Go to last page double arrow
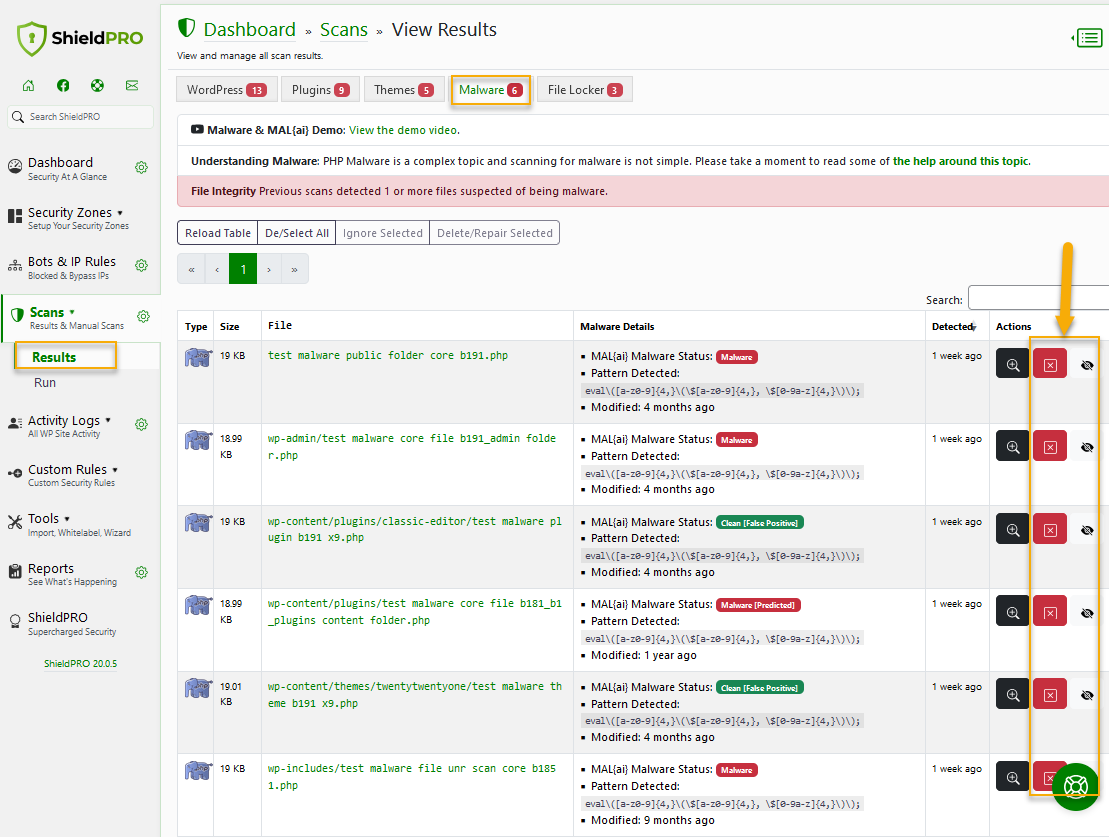 point(294,269)
